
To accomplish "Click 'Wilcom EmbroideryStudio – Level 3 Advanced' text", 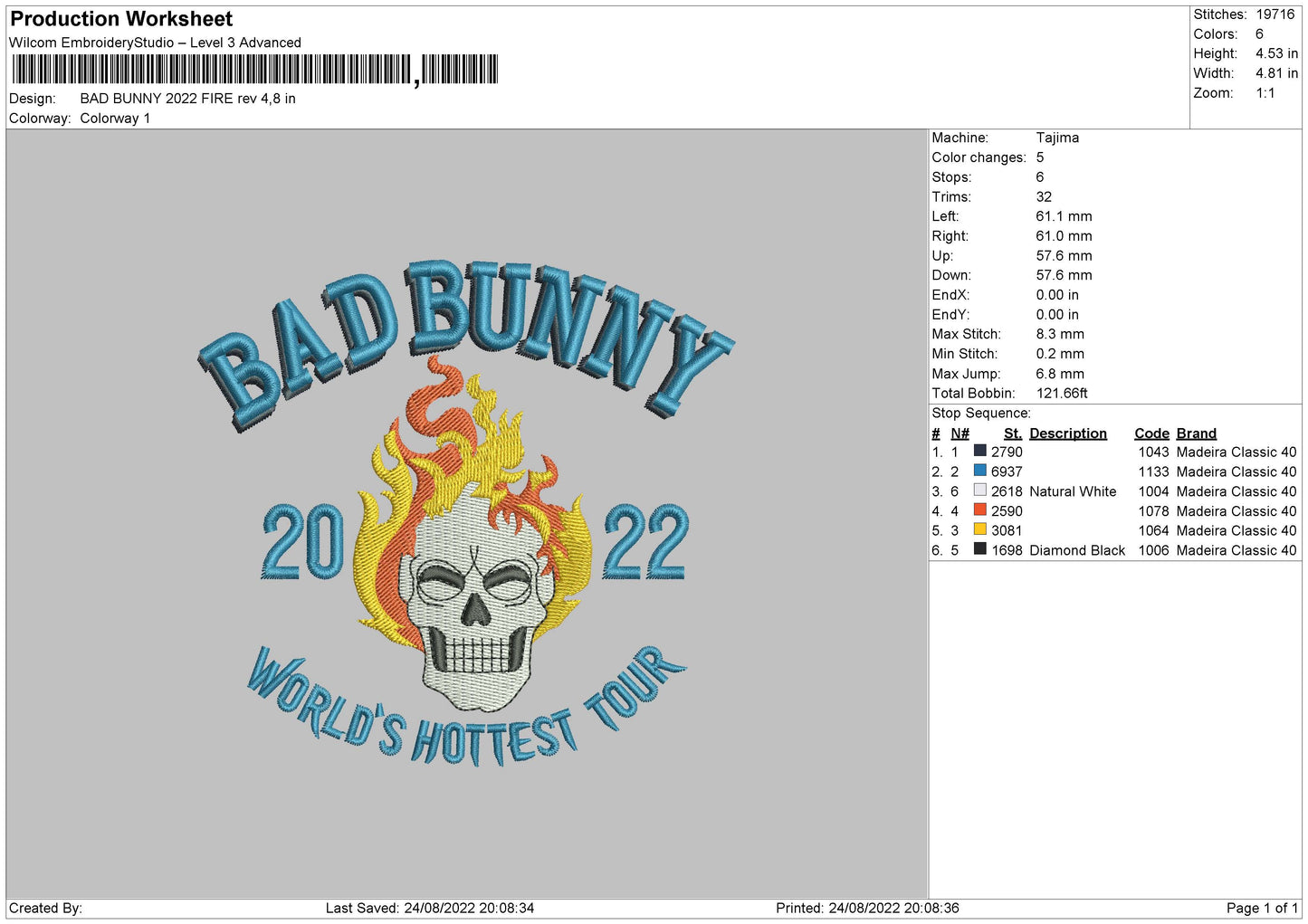I will [x=155, y=43].
